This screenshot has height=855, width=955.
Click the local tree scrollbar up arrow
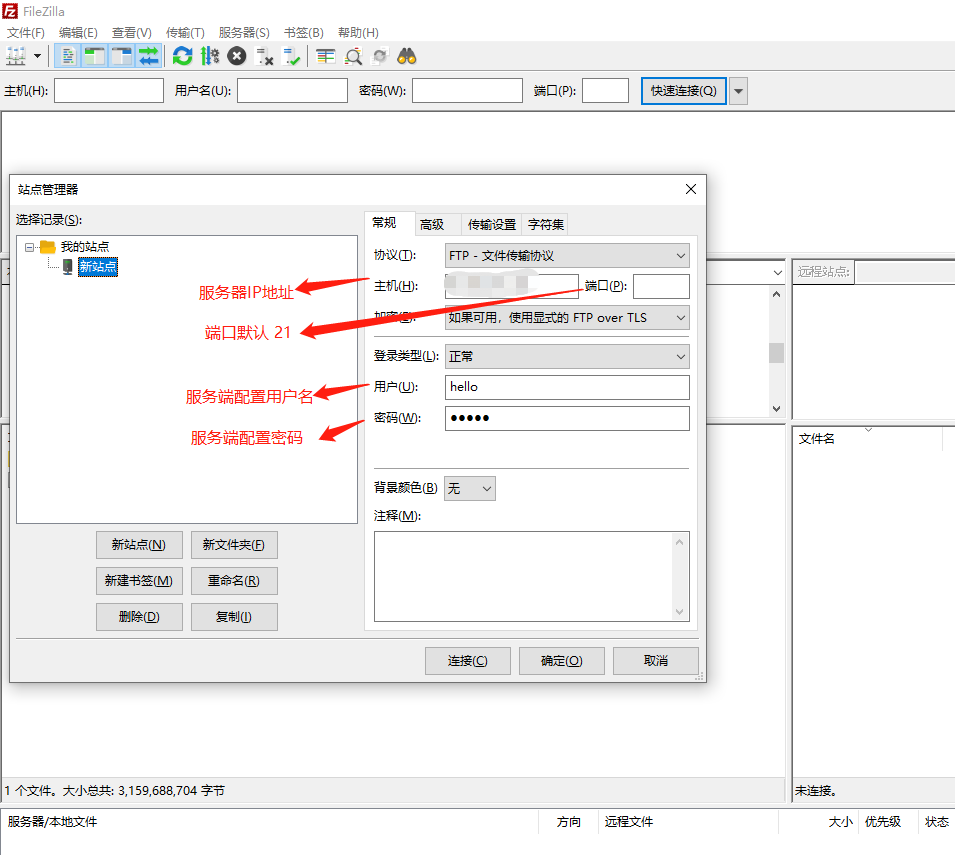(776, 294)
